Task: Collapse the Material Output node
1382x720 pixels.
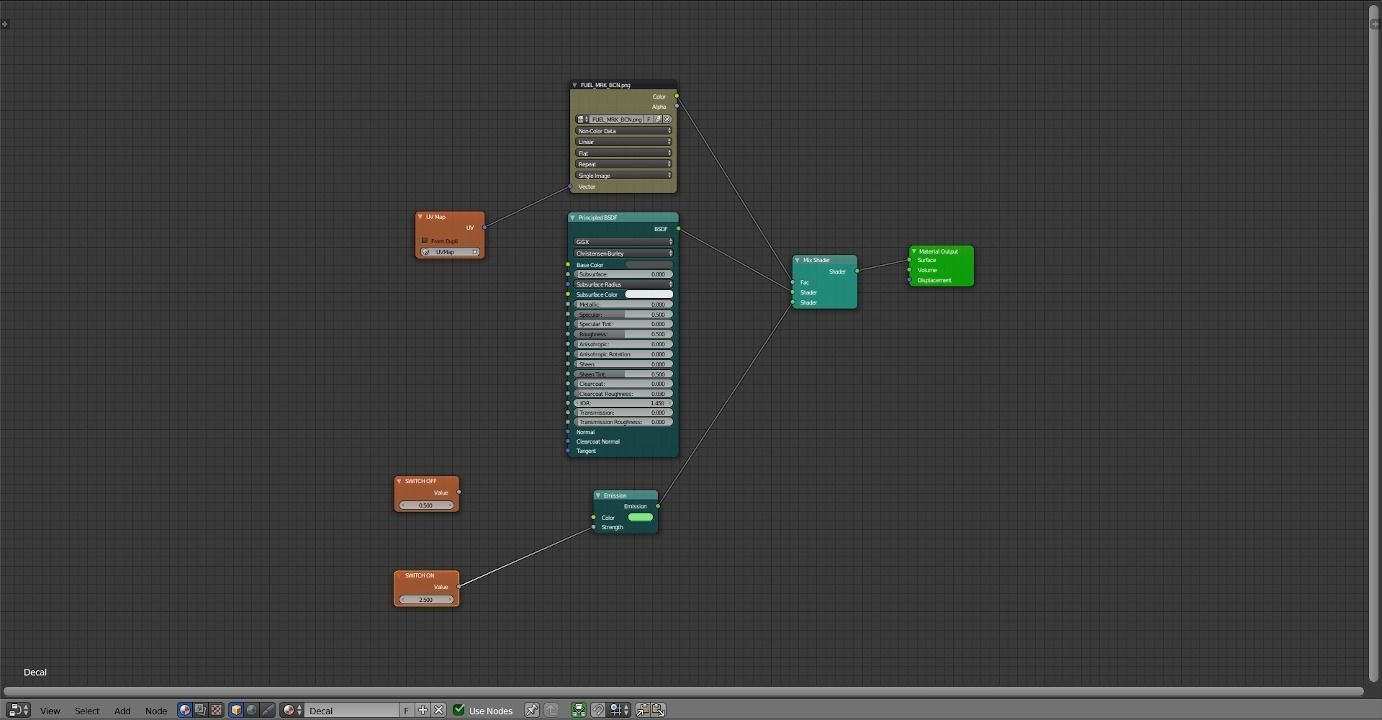Action: tap(914, 251)
